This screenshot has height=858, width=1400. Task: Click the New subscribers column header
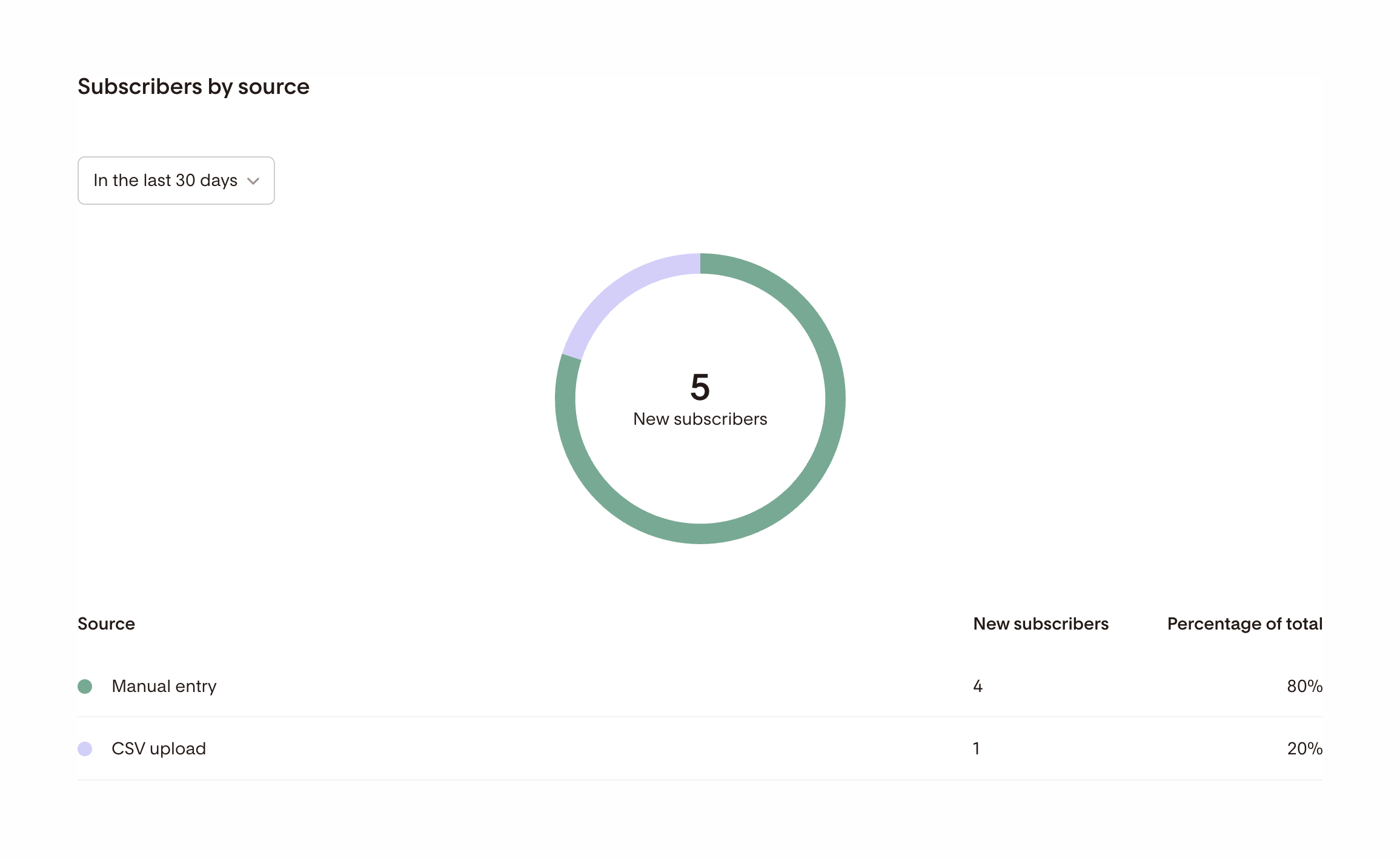pos(1041,624)
